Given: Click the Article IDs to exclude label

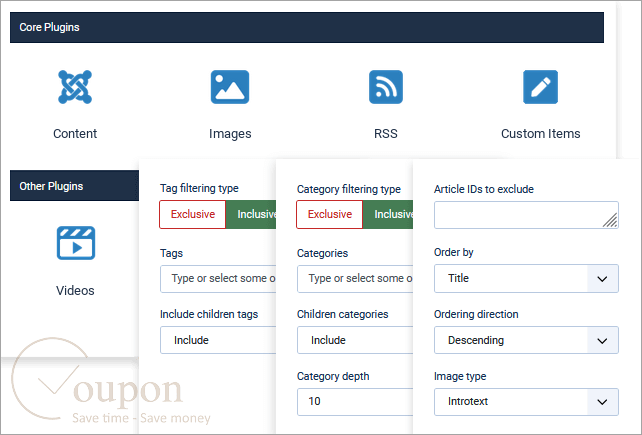Looking at the screenshot, I should tap(484, 189).
